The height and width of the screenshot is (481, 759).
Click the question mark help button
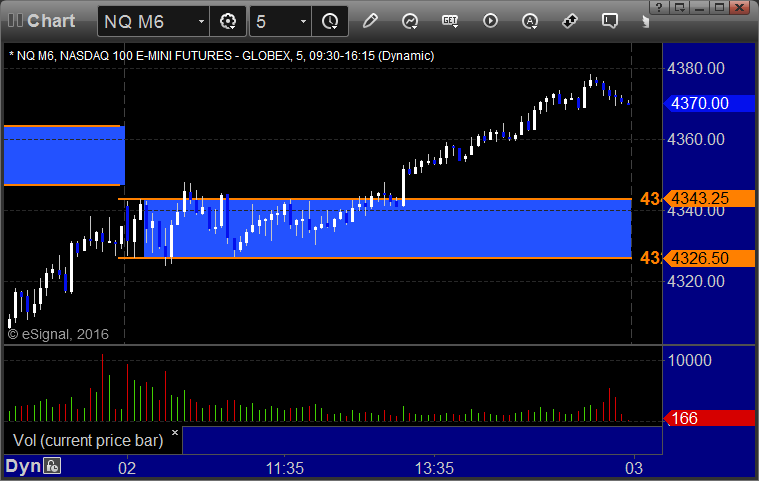point(659,7)
